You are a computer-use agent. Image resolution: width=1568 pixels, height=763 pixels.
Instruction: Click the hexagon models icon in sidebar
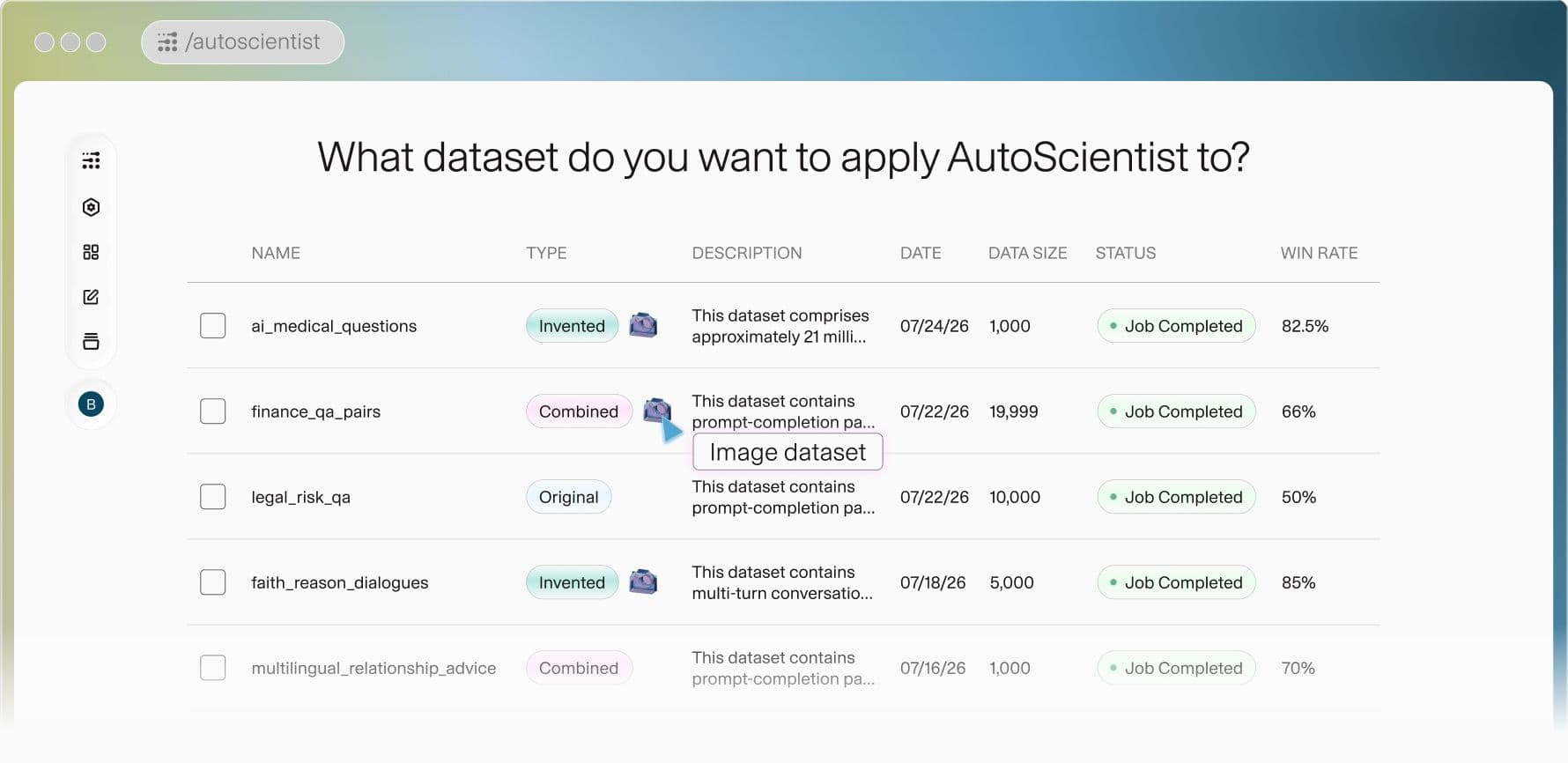tap(91, 207)
